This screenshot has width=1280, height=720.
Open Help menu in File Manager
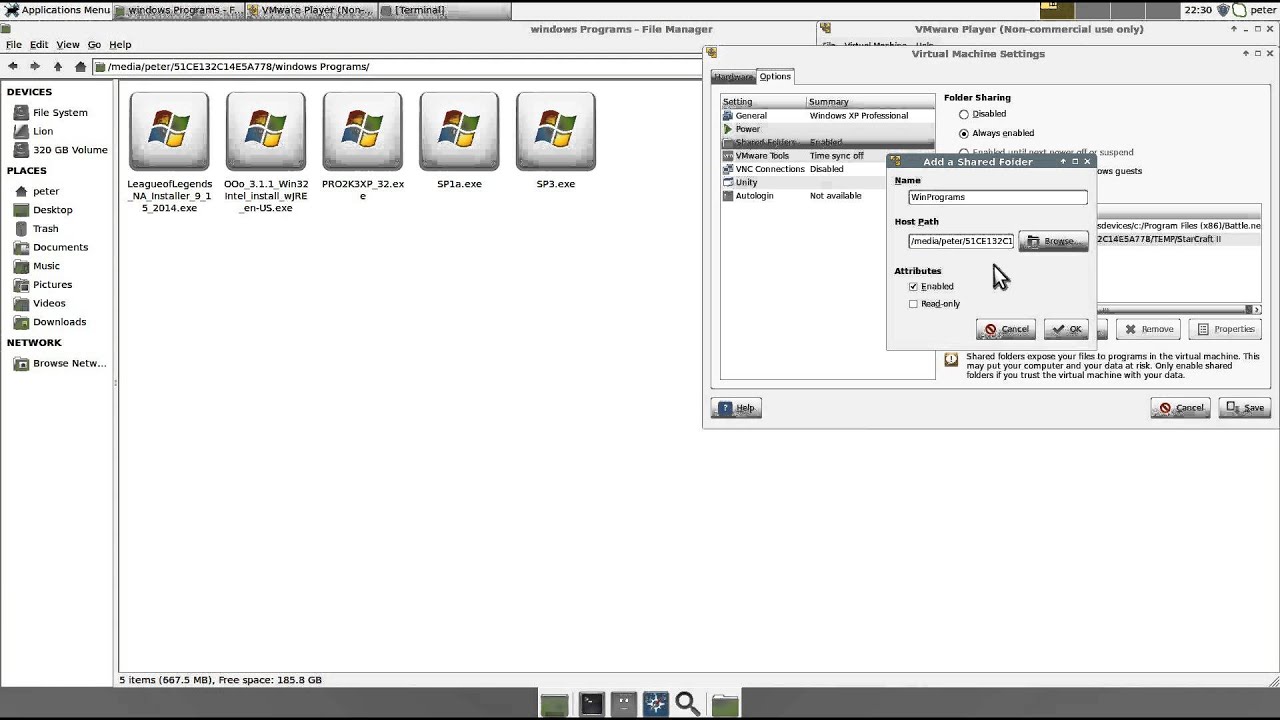tap(120, 45)
